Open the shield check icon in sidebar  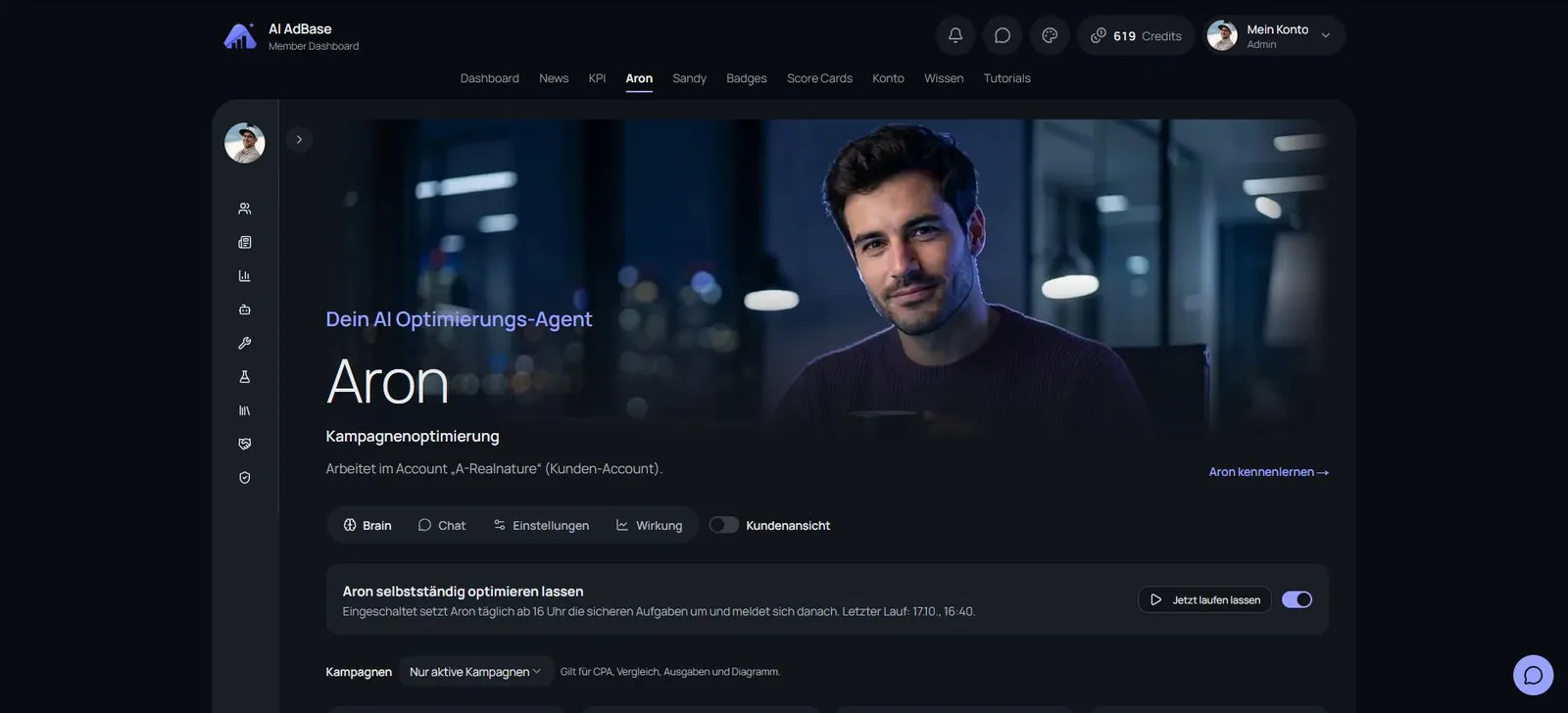tap(245, 478)
